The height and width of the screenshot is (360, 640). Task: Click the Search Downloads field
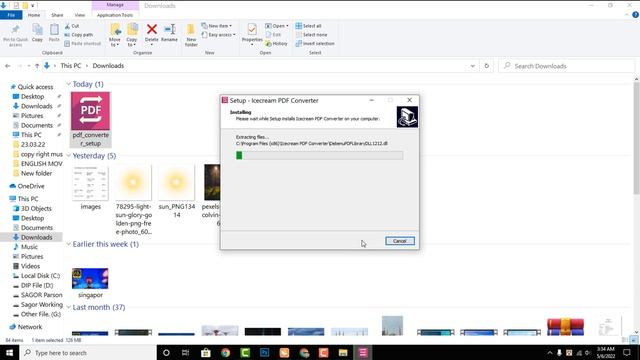point(567,66)
